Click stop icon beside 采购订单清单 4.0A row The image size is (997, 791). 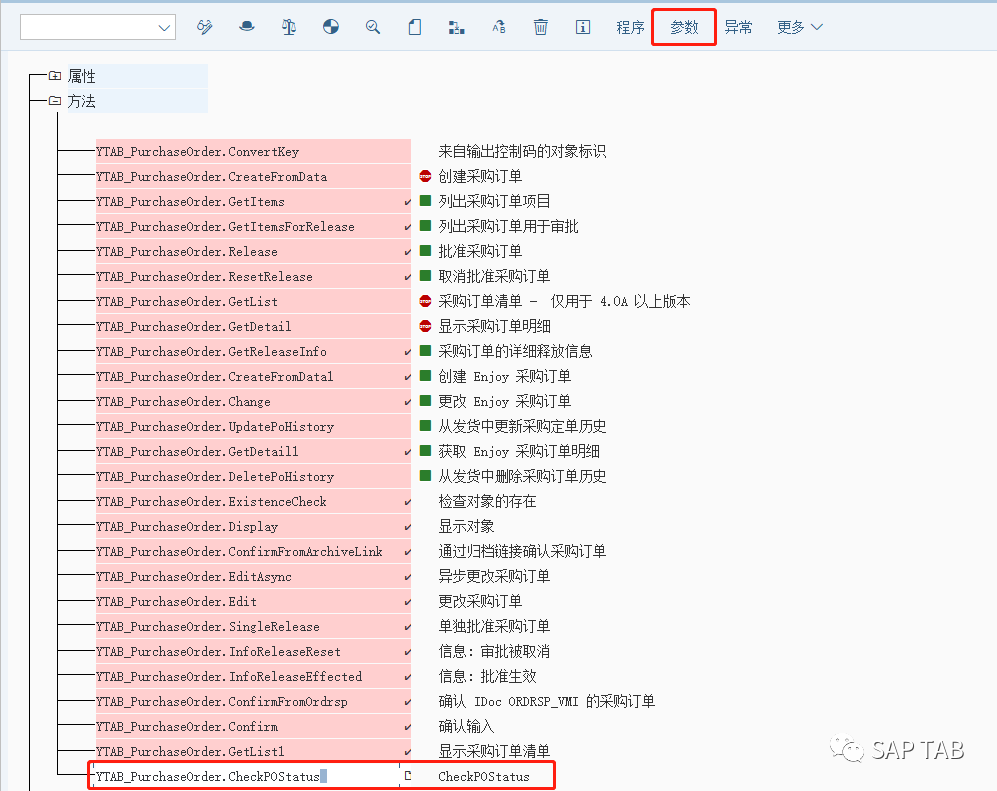pos(425,301)
